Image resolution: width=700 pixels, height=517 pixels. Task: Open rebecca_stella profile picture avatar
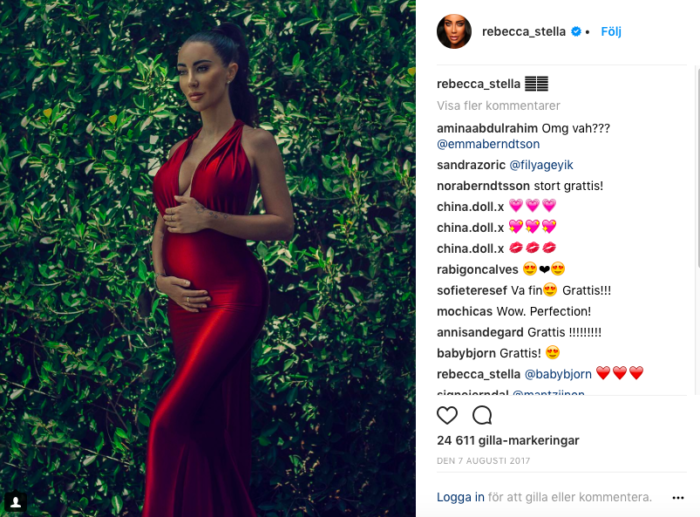[454, 31]
